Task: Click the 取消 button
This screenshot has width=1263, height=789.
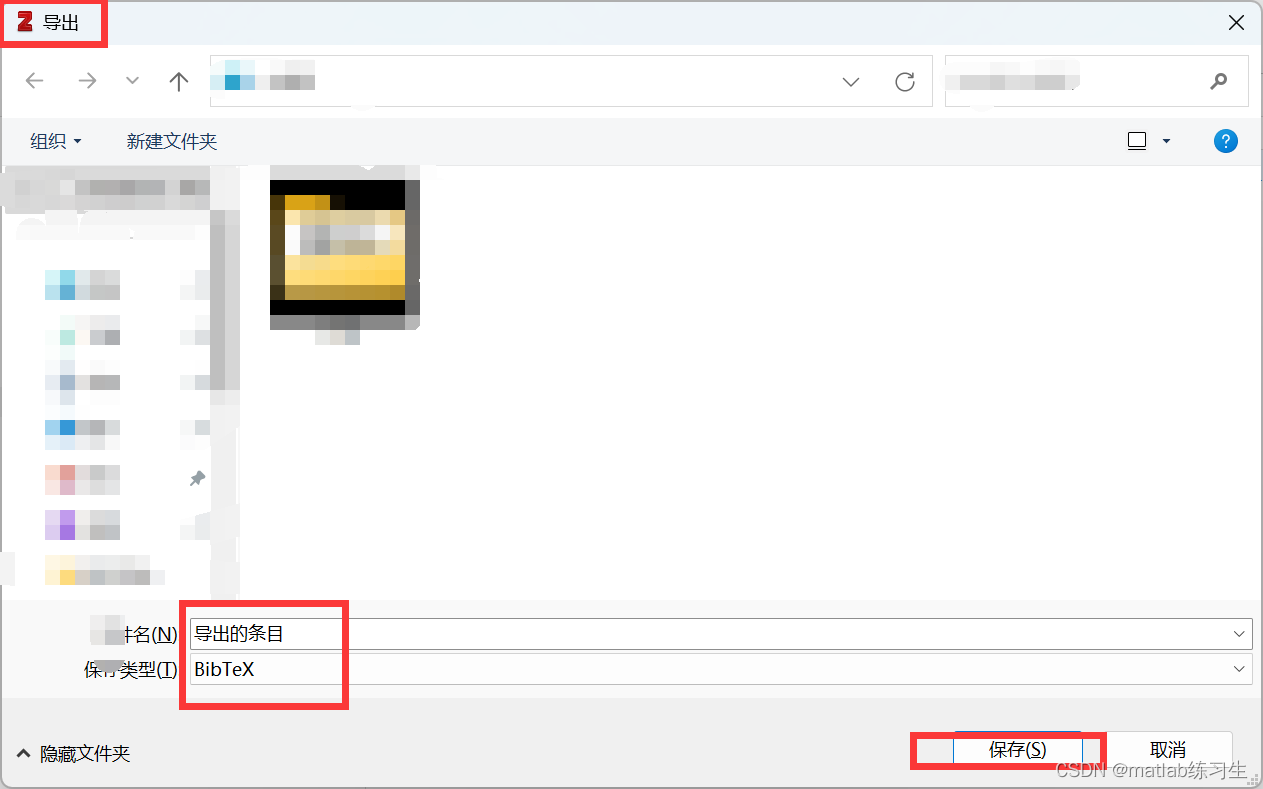Action: [x=1167, y=749]
